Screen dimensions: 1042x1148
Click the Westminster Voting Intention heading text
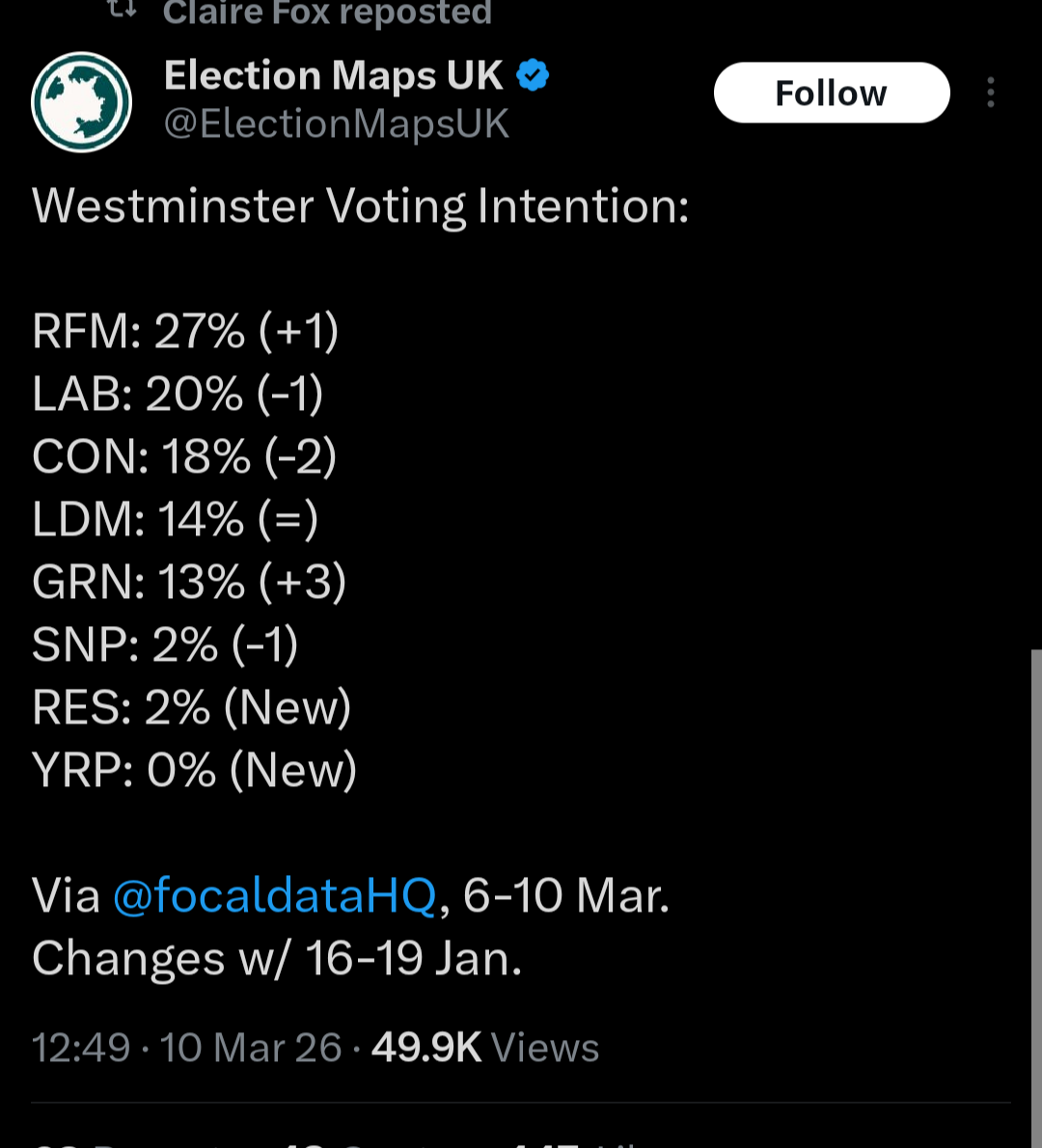(360, 206)
